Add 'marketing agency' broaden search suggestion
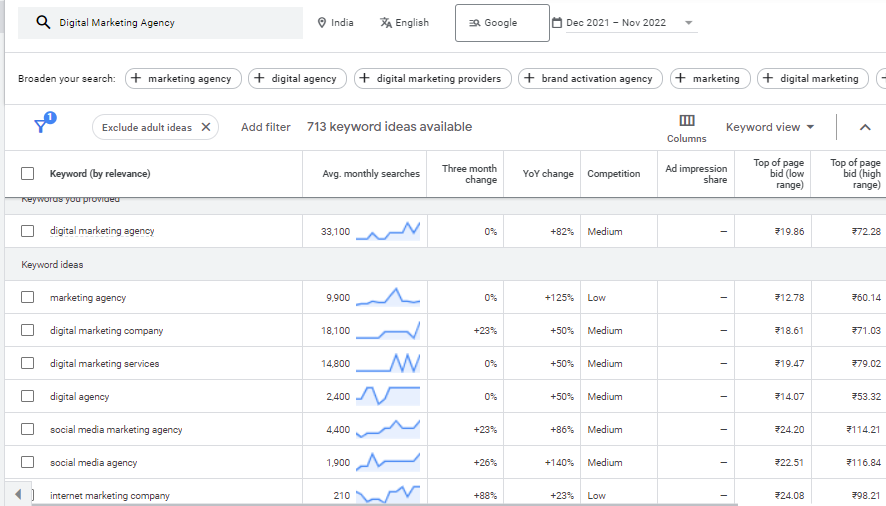The width and height of the screenshot is (886, 506). (180, 78)
